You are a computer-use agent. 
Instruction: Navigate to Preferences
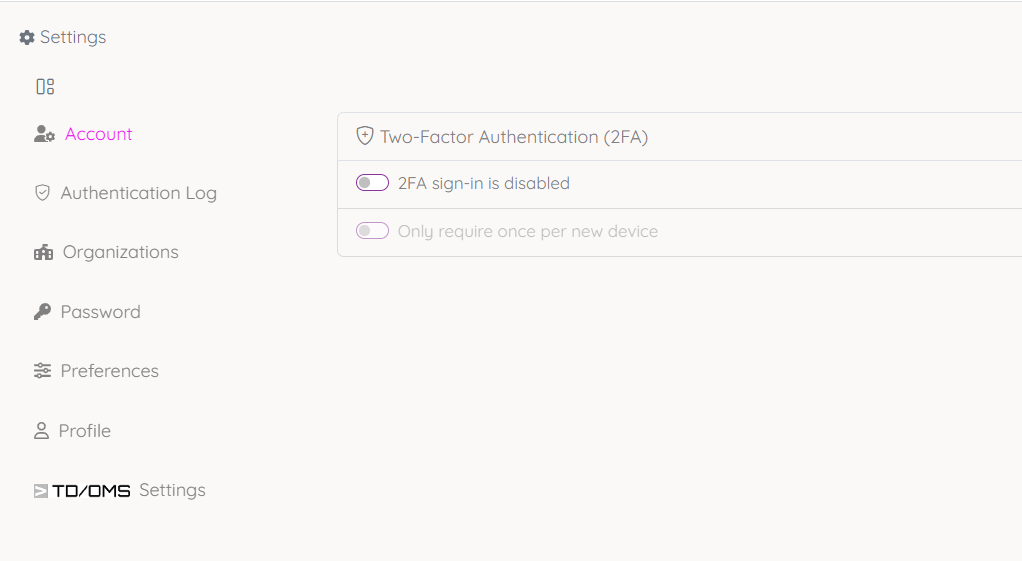109,371
